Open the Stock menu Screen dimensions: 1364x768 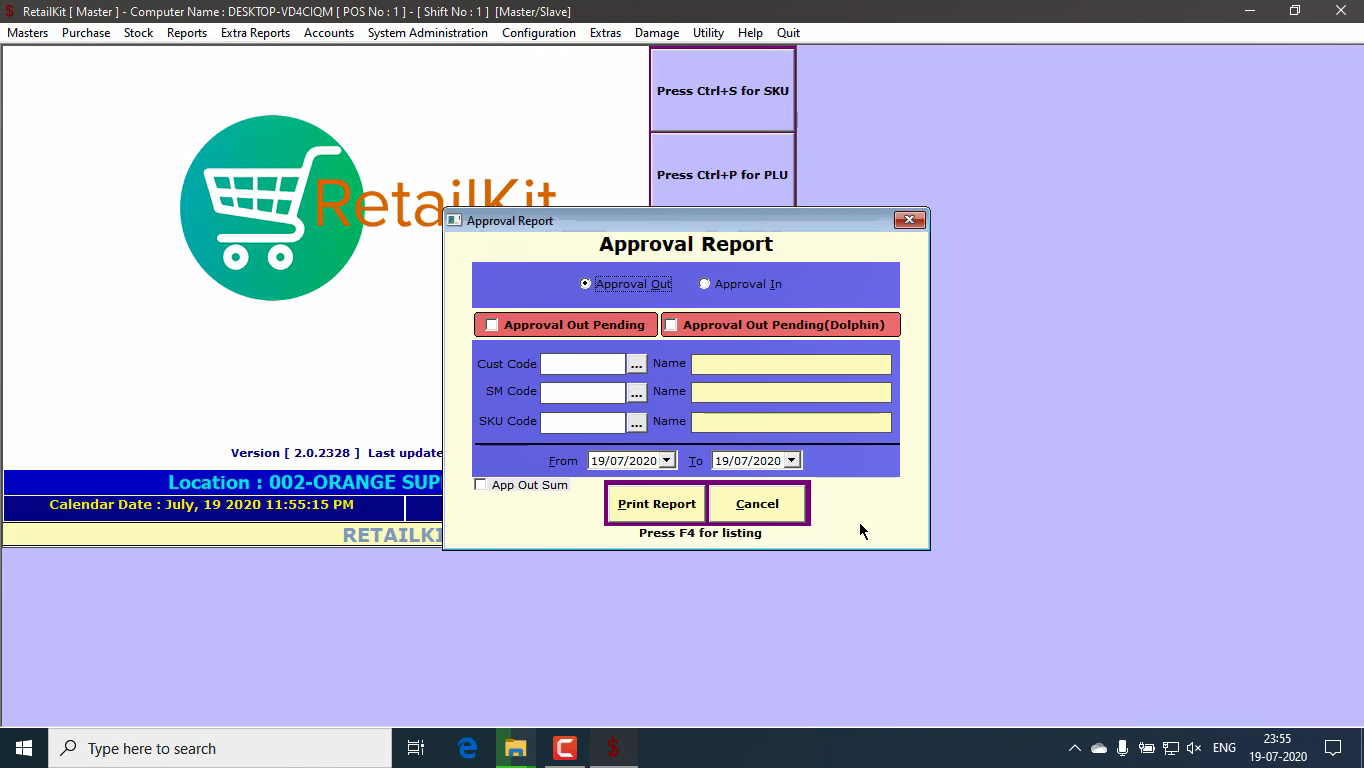point(138,33)
